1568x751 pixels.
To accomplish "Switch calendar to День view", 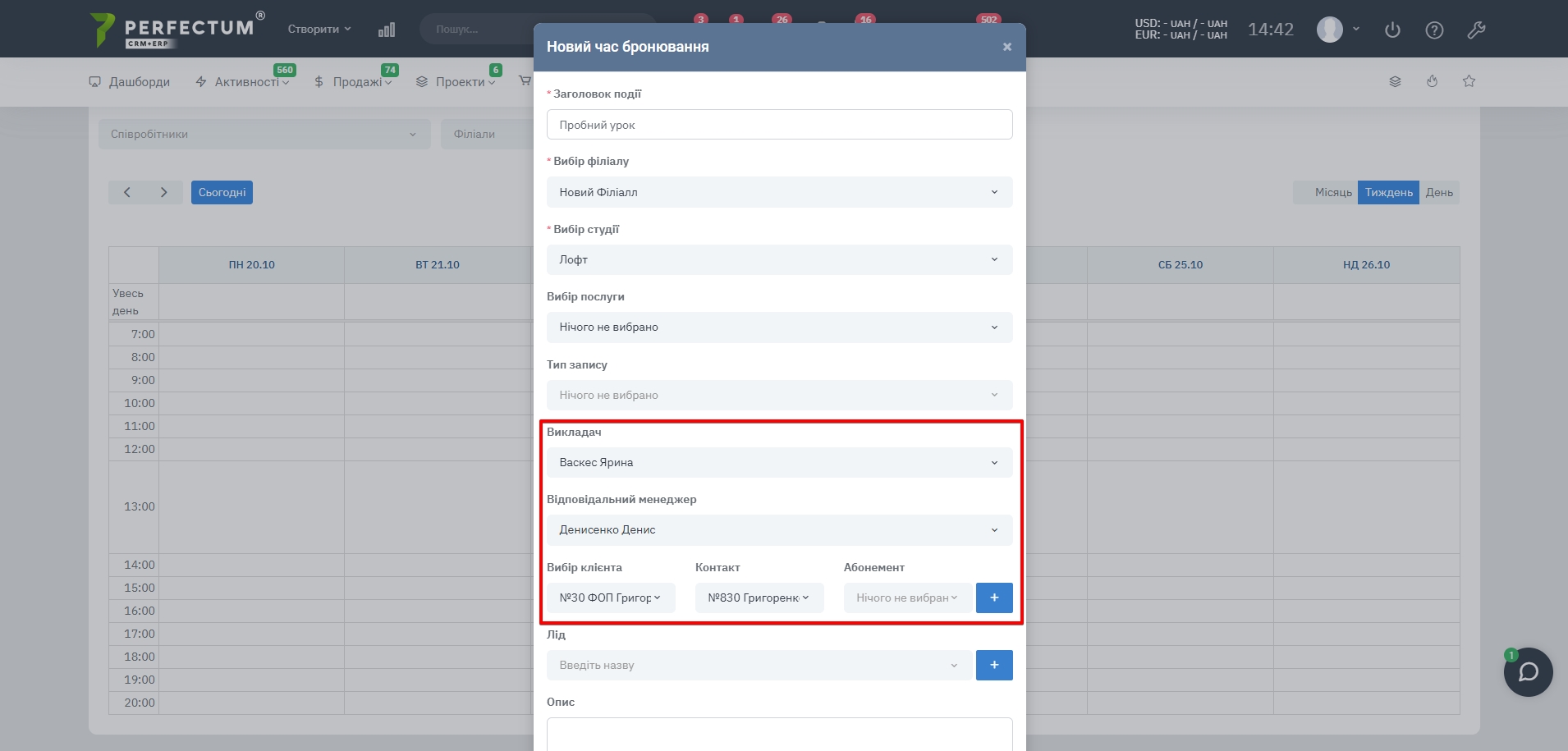I will pyautogui.click(x=1438, y=192).
